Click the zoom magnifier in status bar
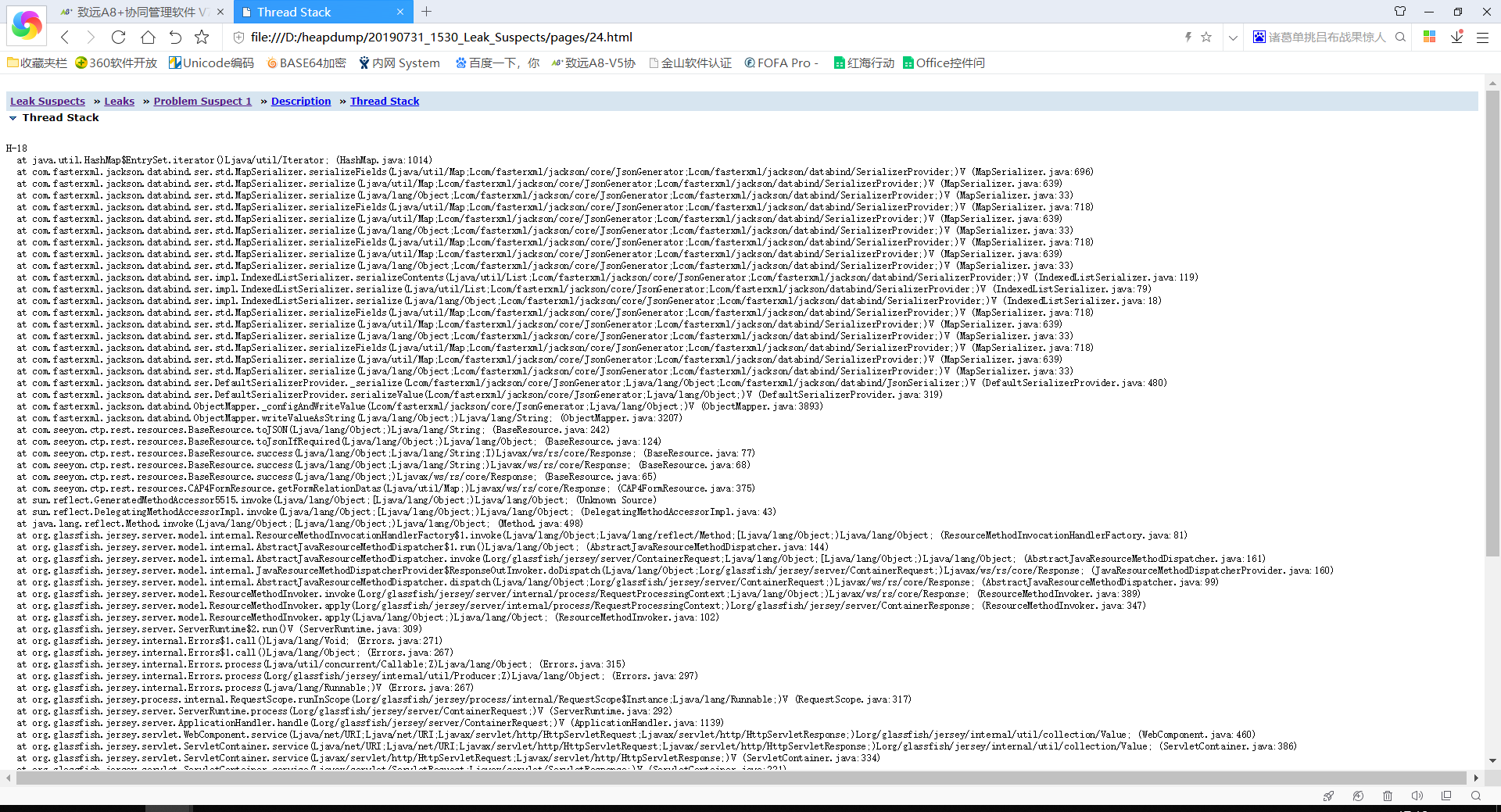This screenshot has width=1501, height=812. click(1476, 796)
